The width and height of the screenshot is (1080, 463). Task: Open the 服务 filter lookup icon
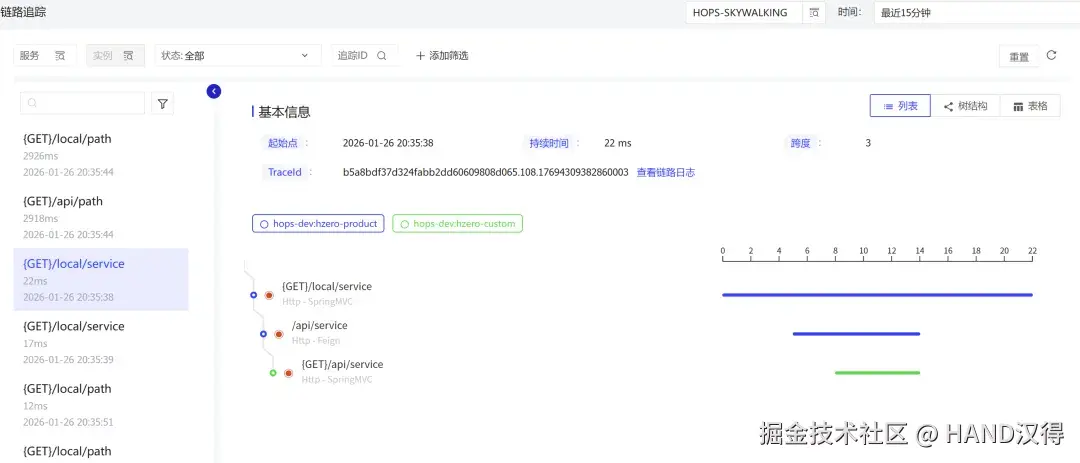(60, 56)
